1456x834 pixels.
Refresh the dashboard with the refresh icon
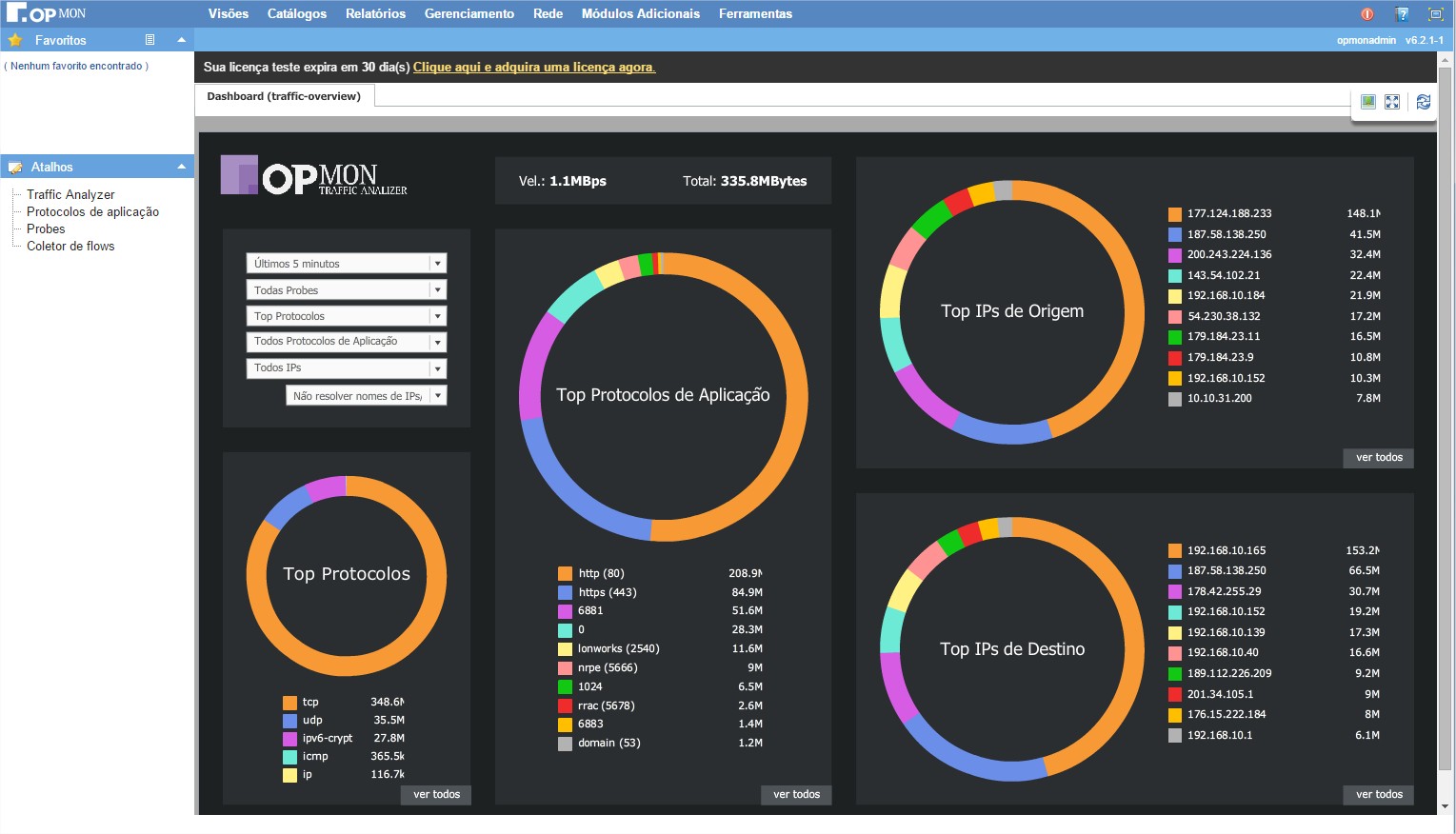point(1424,102)
